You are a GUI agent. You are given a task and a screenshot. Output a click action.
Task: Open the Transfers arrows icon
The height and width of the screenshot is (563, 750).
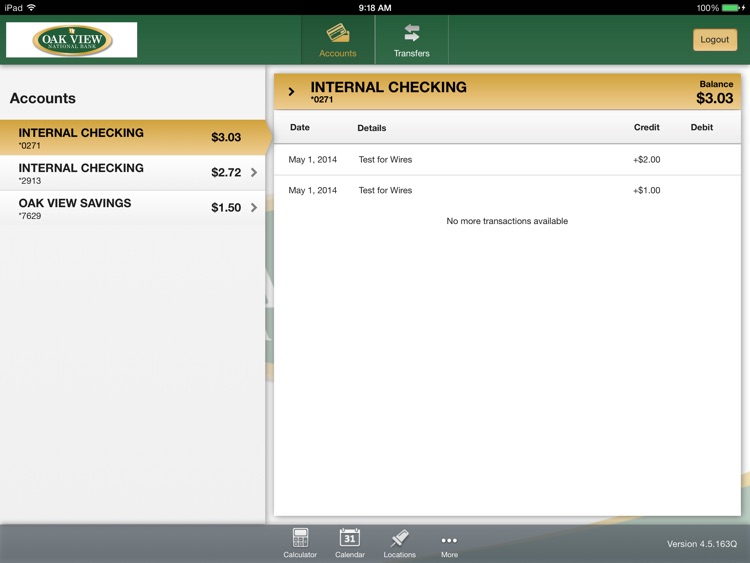point(411,33)
